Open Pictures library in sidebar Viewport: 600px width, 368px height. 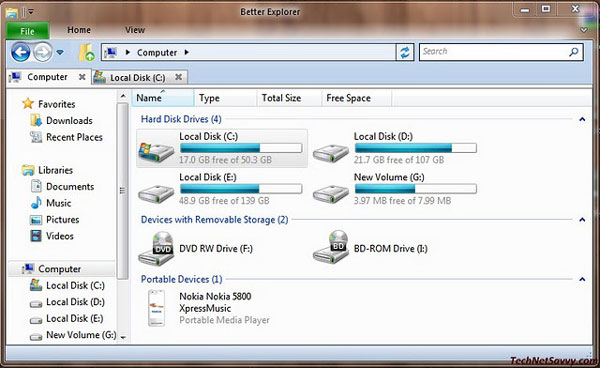point(62,219)
